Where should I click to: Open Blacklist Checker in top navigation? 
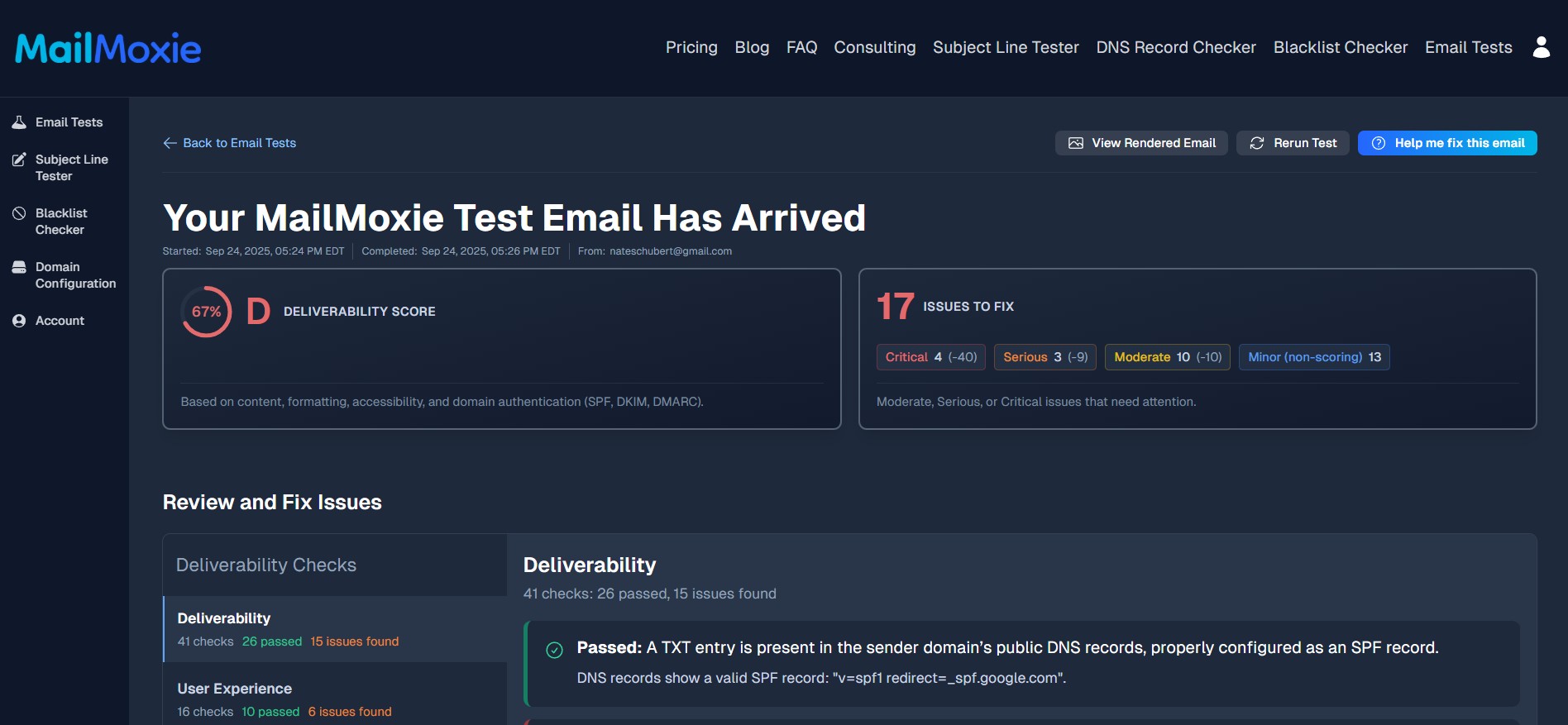coord(1341,47)
